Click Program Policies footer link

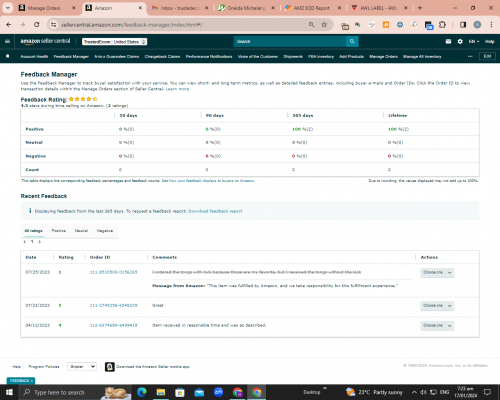point(44,367)
